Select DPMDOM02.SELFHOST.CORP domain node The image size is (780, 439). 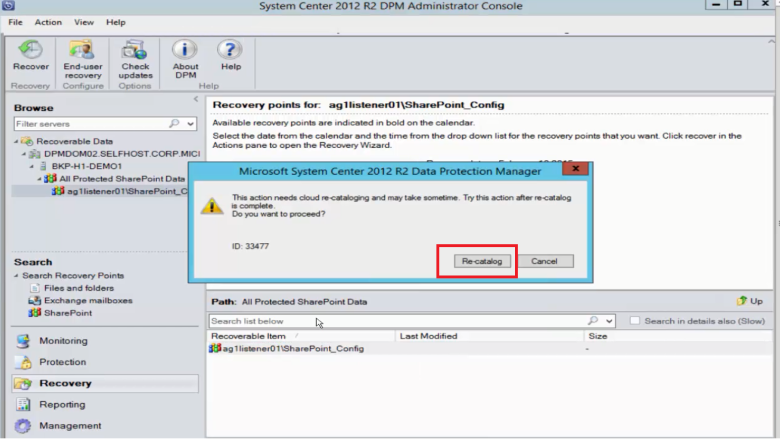click(121, 154)
